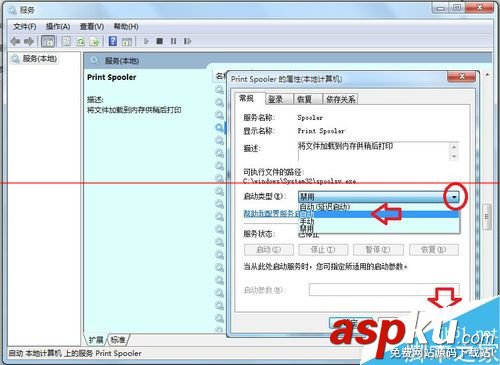The width and height of the screenshot is (500, 365).
Task: Click the 暂停(P) service button
Action: click(x=378, y=250)
